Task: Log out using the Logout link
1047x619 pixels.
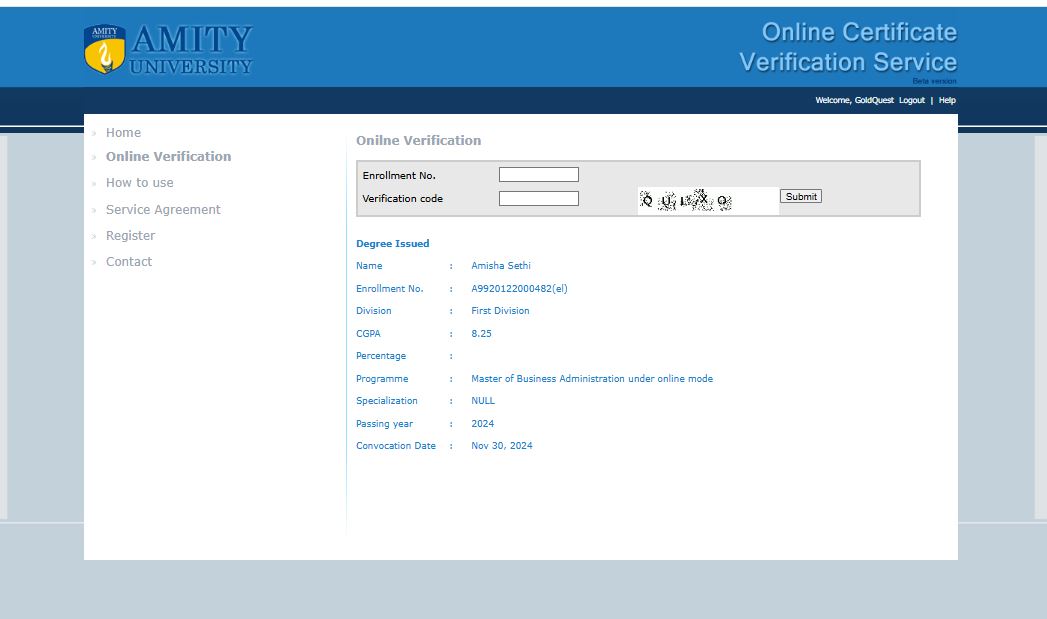Action: [911, 101]
